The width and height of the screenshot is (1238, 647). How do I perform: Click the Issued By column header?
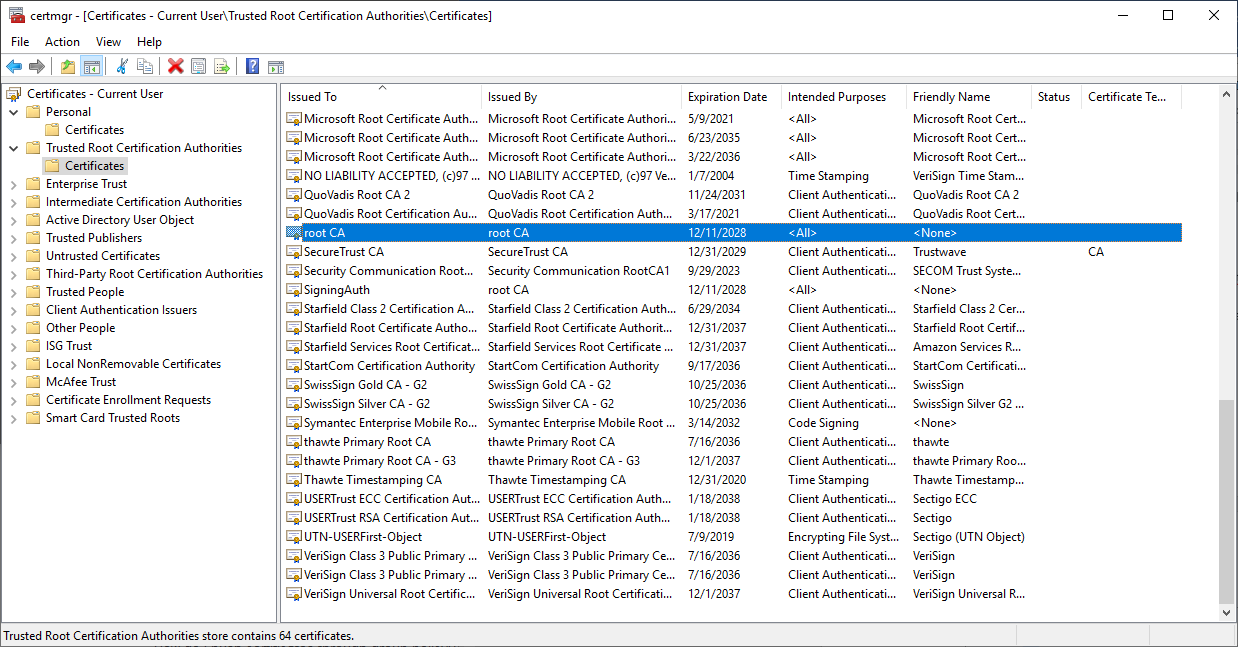(512, 97)
